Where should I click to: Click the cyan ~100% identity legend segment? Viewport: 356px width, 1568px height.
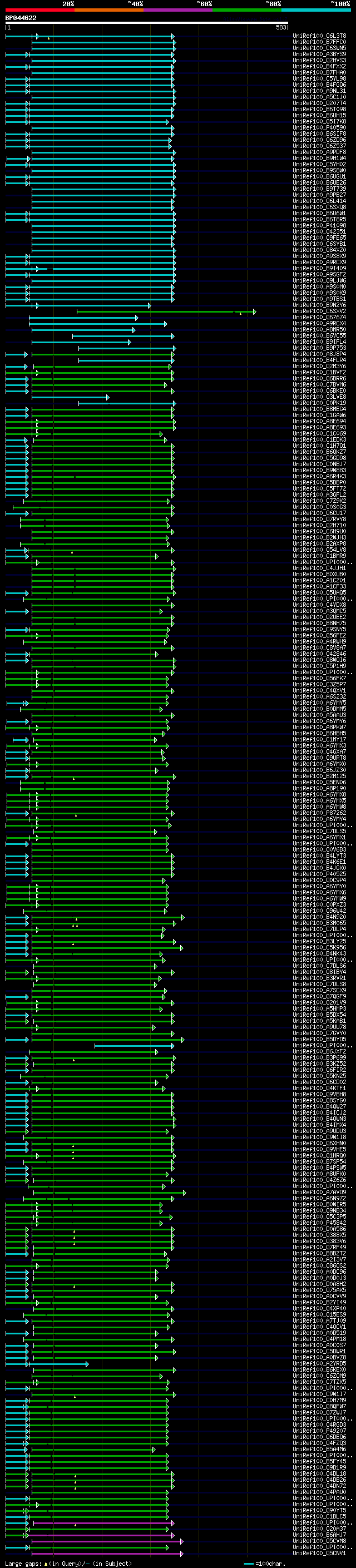click(x=316, y=10)
